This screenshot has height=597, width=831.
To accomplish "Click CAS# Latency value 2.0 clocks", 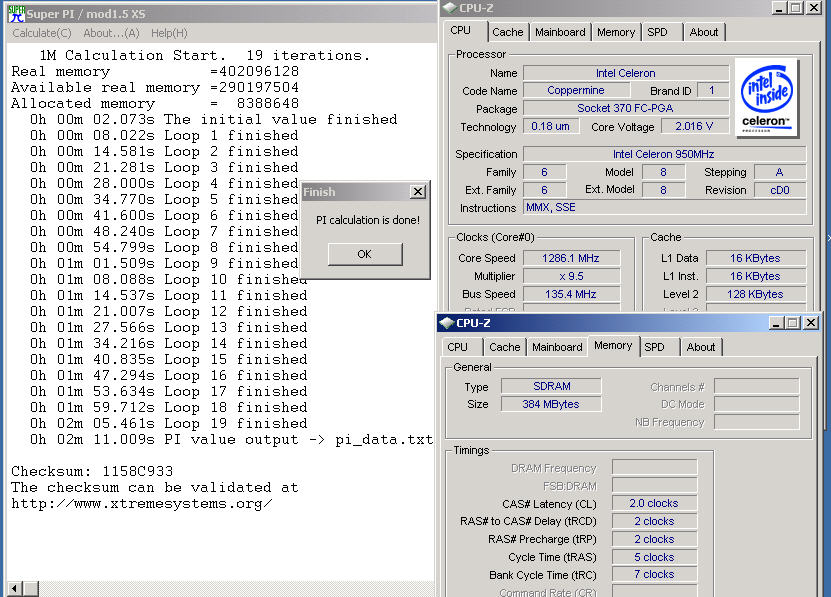I will [x=654, y=503].
